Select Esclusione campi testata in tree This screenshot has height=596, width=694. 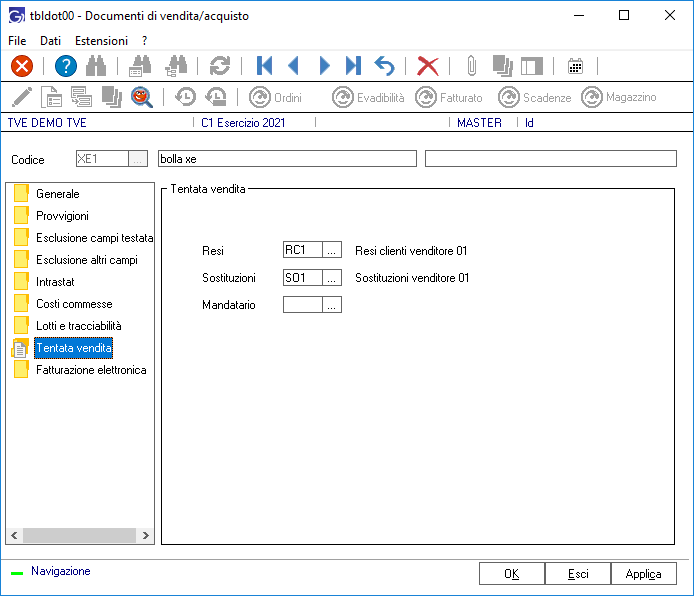coord(94,238)
